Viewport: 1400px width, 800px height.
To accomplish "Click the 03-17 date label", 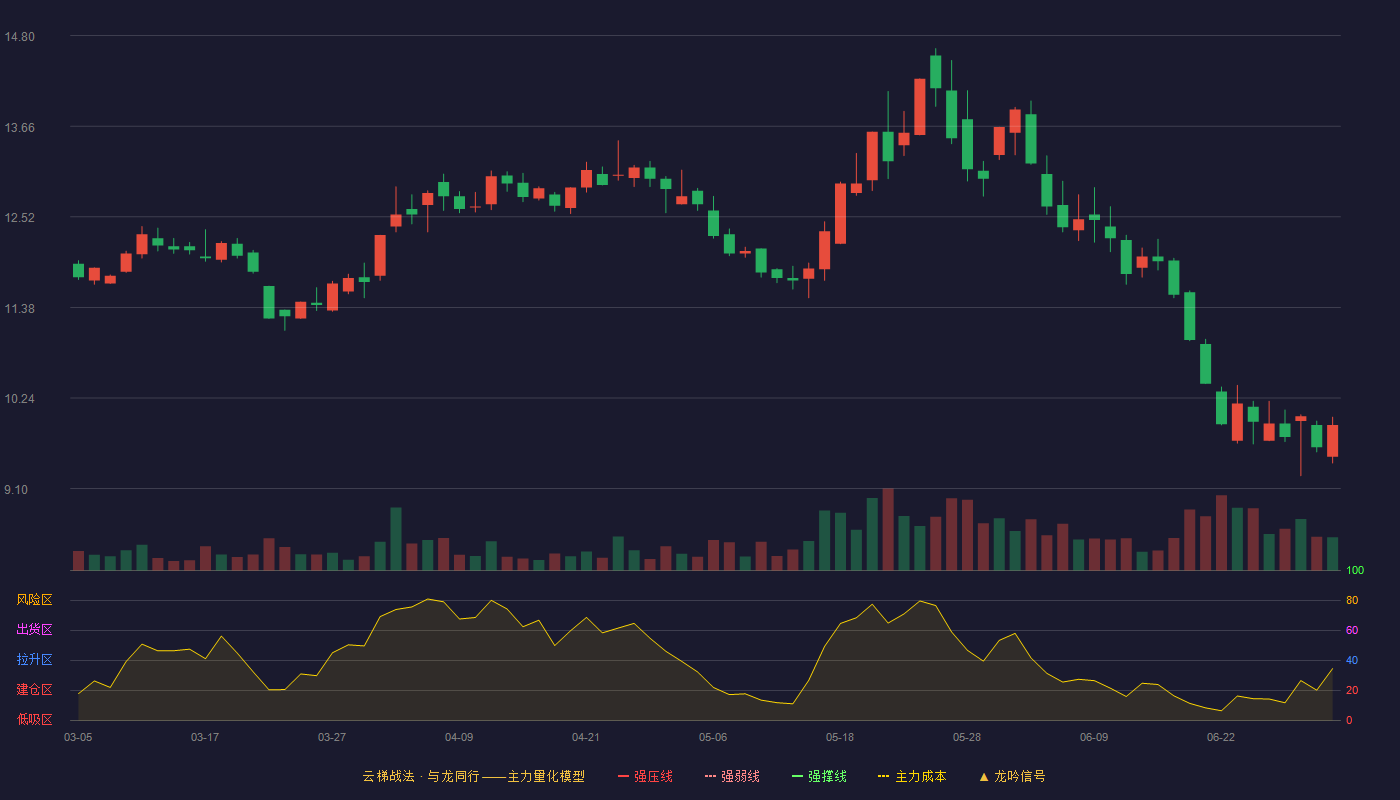I will [x=205, y=737].
